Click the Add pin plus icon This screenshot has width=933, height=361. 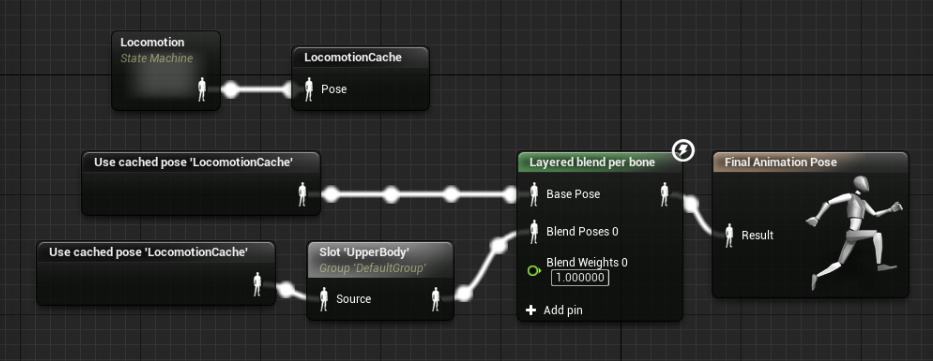point(531,310)
